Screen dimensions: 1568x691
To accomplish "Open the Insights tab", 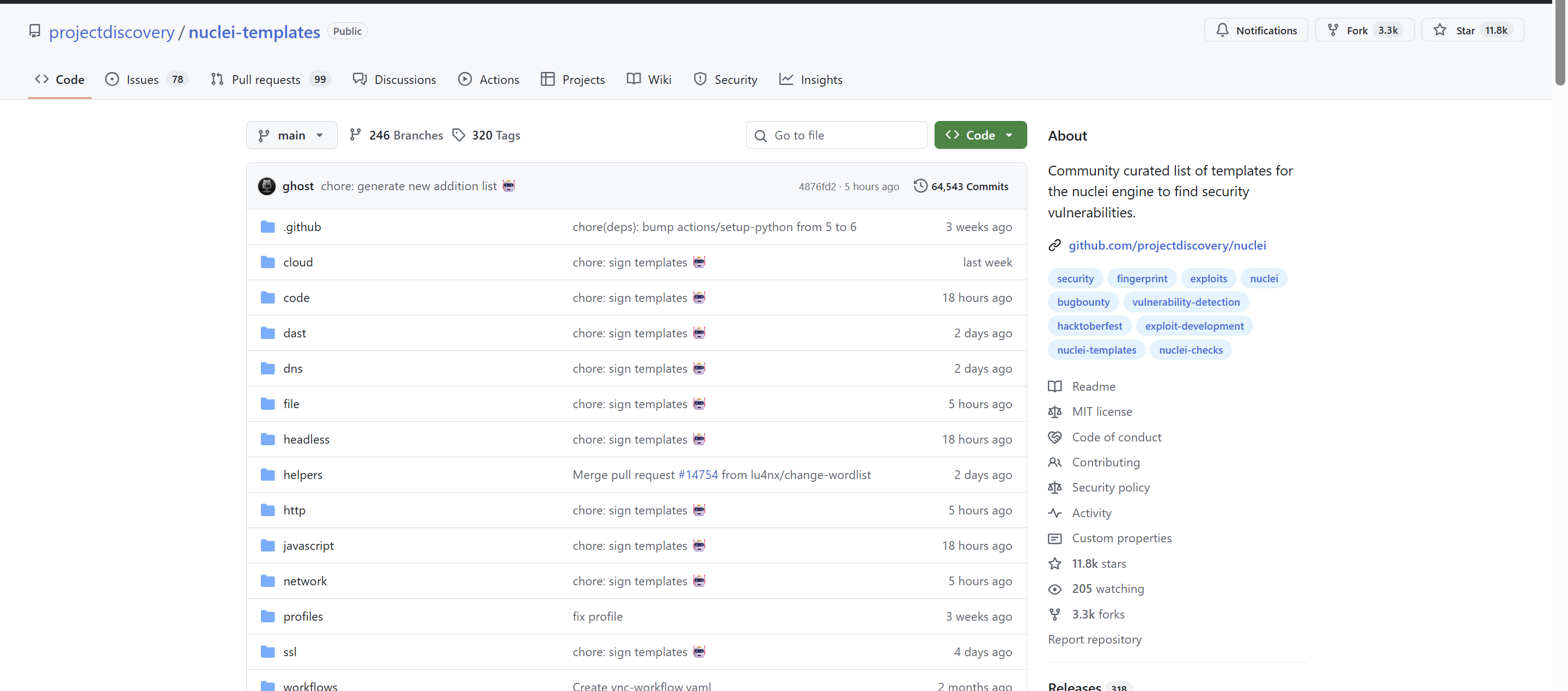I will pyautogui.click(x=811, y=80).
